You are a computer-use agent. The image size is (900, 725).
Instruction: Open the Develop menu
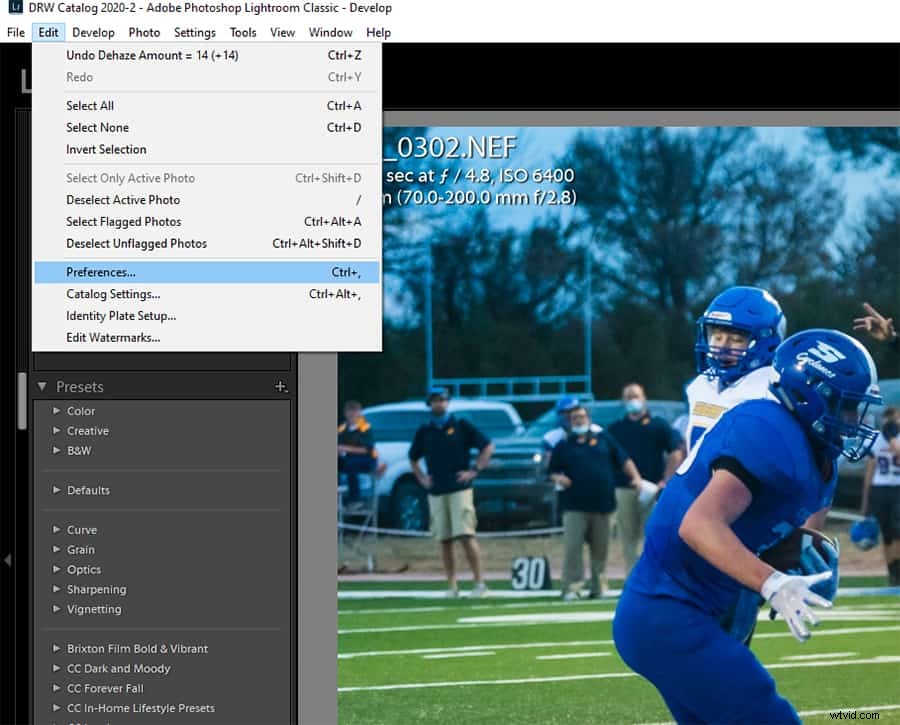tap(93, 32)
